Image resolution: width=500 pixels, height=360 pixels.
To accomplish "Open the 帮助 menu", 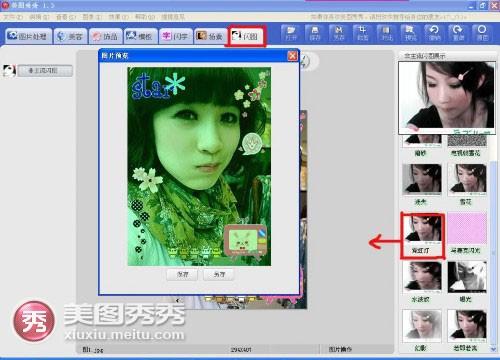I will (145, 17).
